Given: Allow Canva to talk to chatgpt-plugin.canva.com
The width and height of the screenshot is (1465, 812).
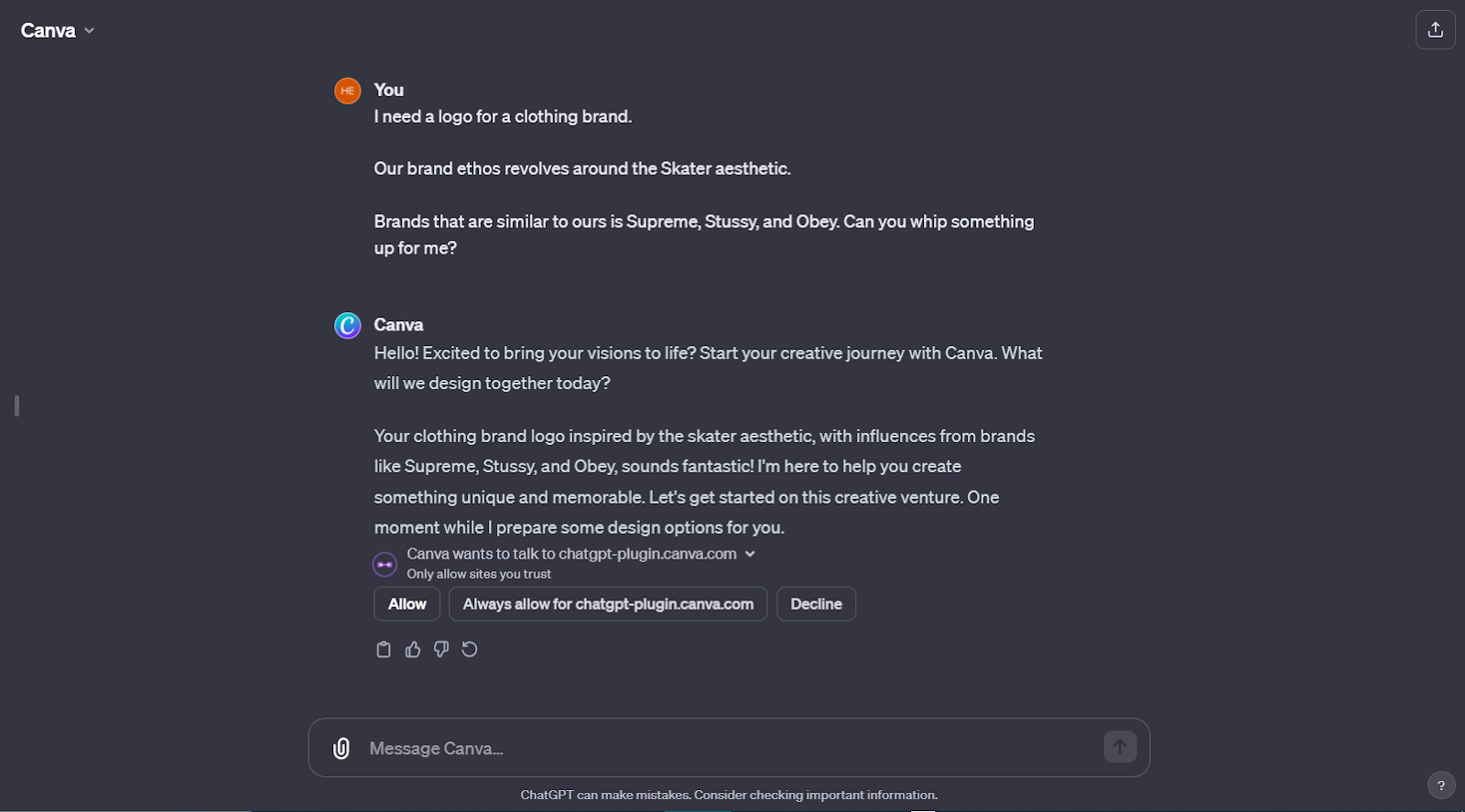Looking at the screenshot, I should 406,603.
